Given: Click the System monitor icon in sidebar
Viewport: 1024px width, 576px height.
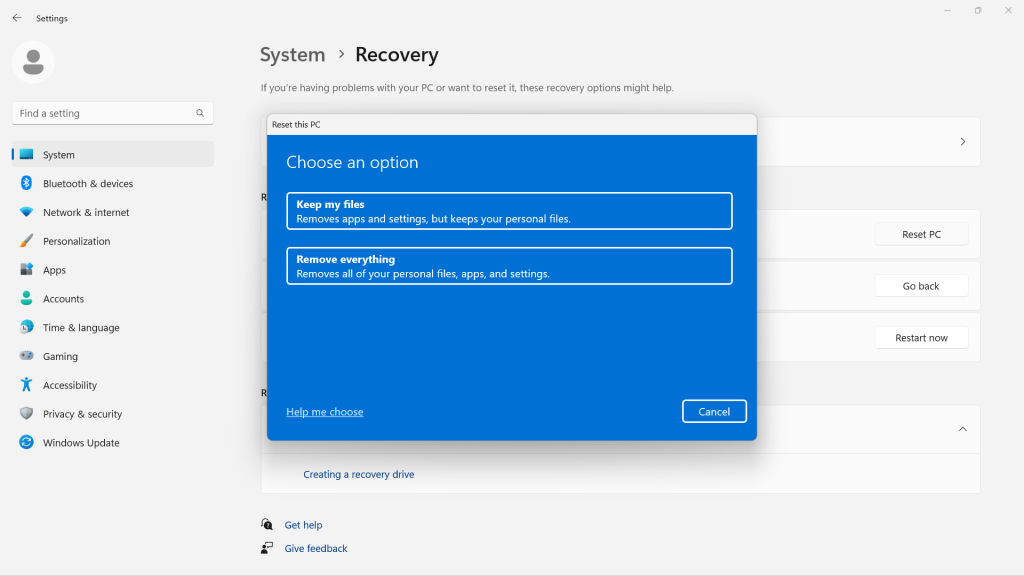Looking at the screenshot, I should click(x=26, y=154).
